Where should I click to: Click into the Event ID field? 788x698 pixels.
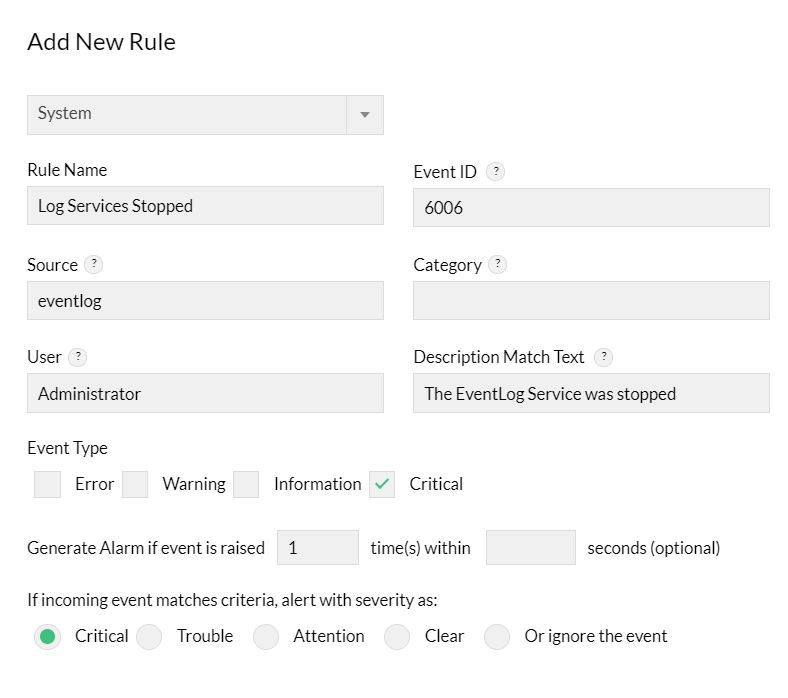[591, 208]
